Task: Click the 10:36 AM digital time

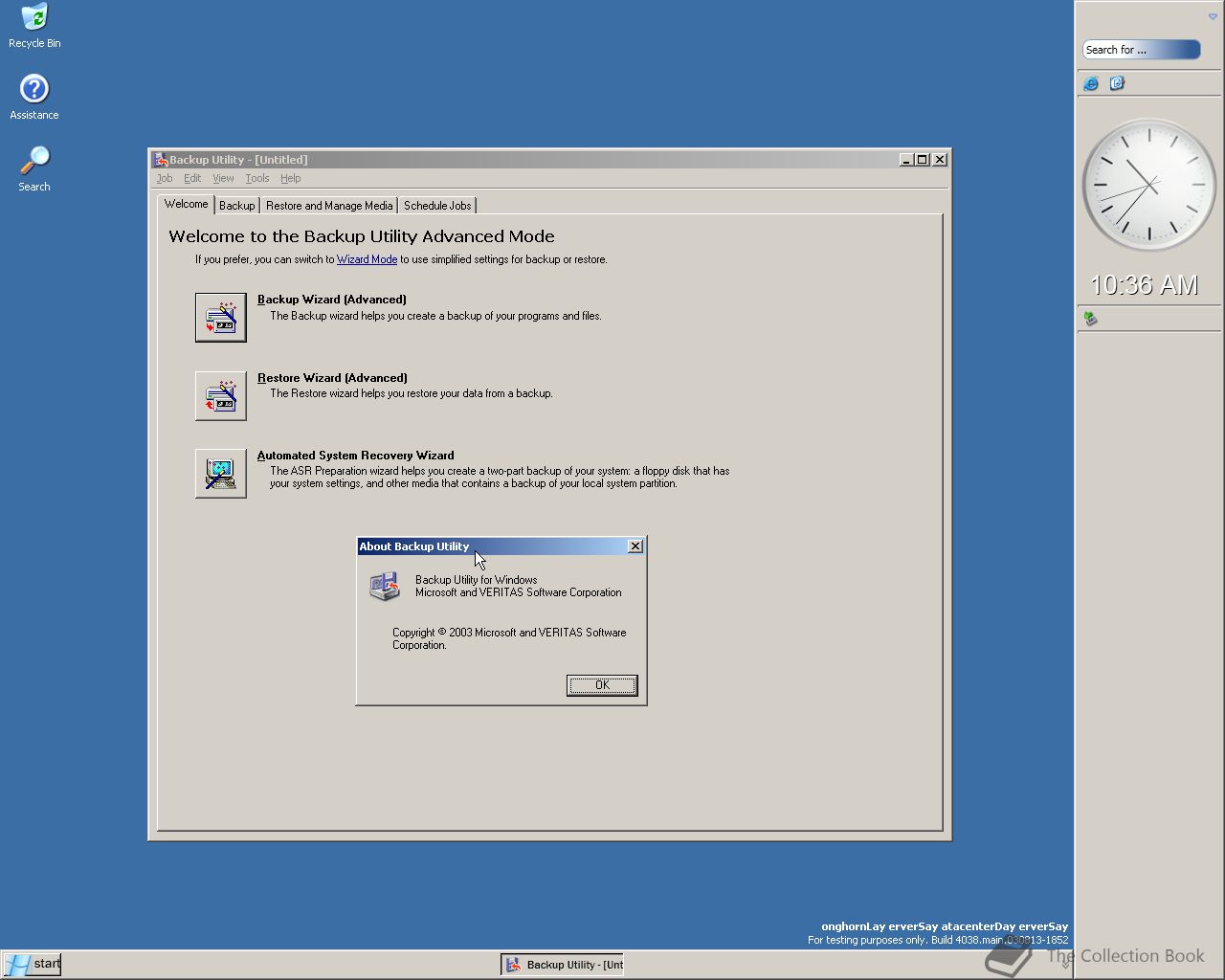Action: [x=1145, y=285]
